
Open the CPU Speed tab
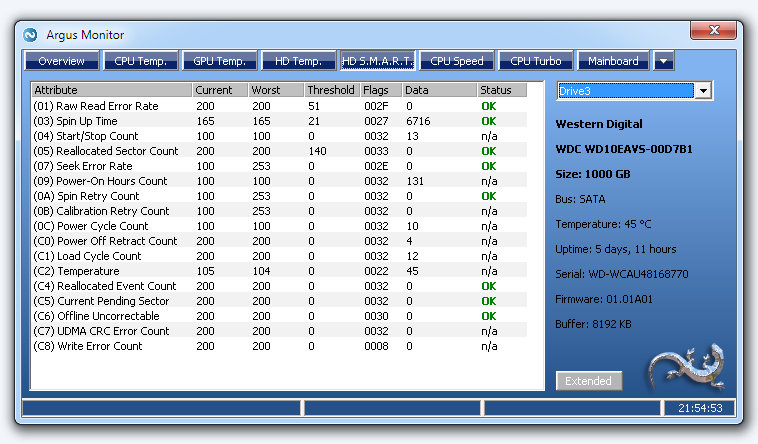tap(457, 61)
